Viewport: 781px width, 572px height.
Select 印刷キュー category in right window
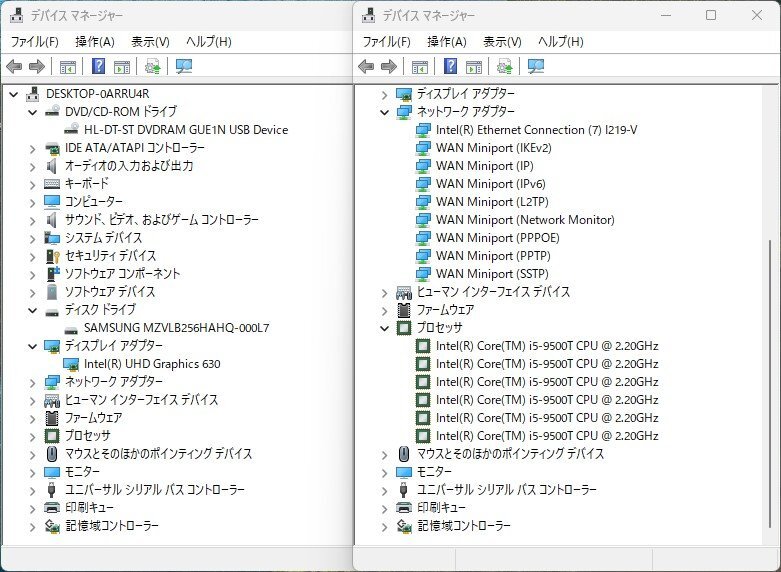click(441, 507)
